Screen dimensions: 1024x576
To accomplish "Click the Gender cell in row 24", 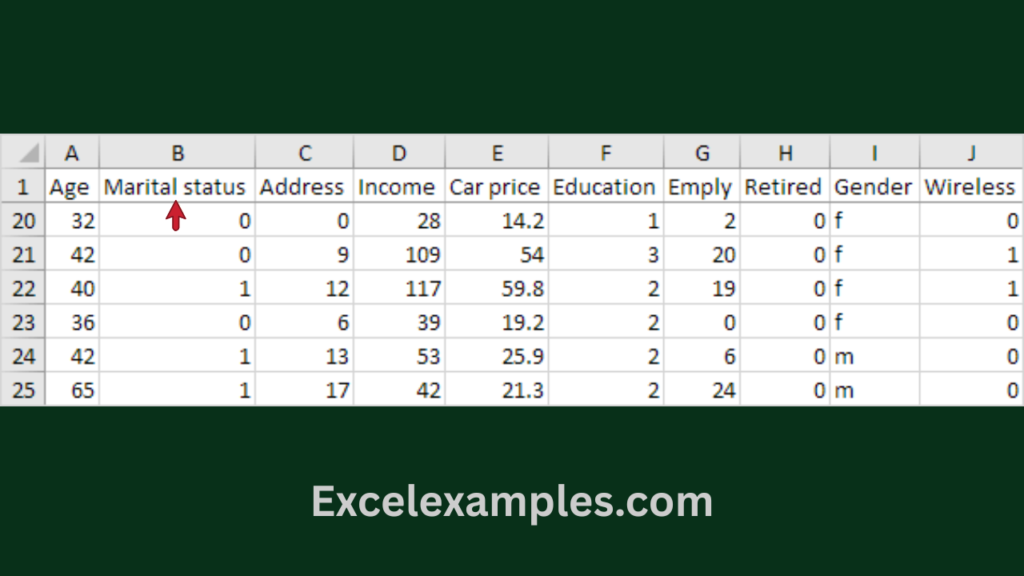I will (x=874, y=356).
